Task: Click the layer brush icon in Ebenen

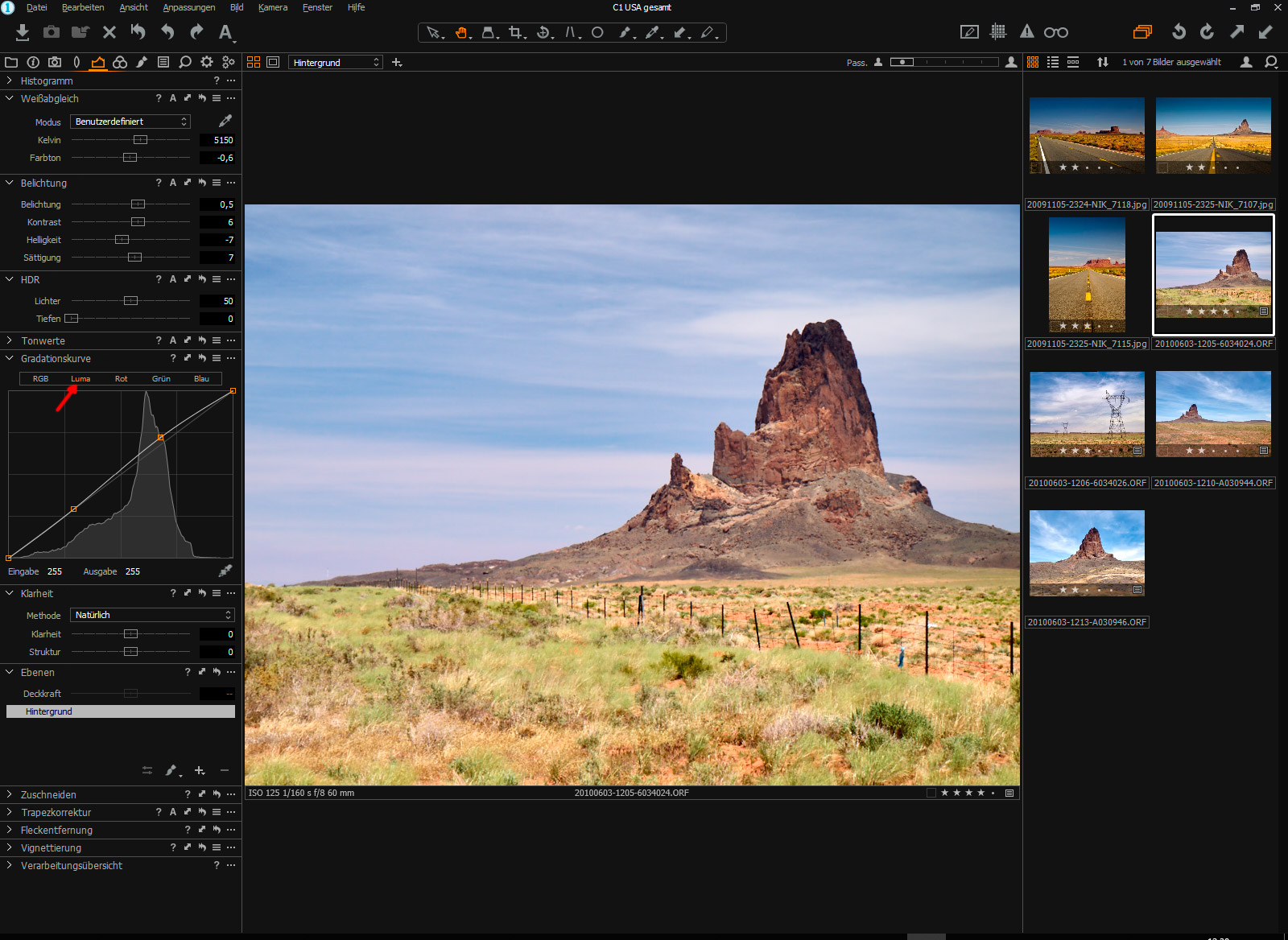Action: pyautogui.click(x=171, y=770)
